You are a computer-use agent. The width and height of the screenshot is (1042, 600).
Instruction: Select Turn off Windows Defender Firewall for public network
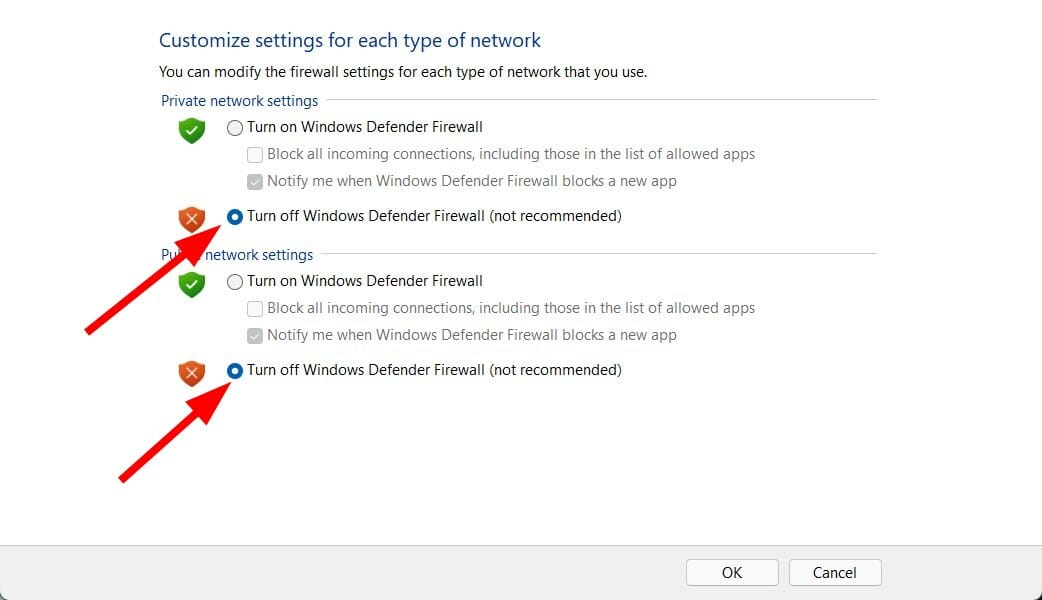[235, 370]
